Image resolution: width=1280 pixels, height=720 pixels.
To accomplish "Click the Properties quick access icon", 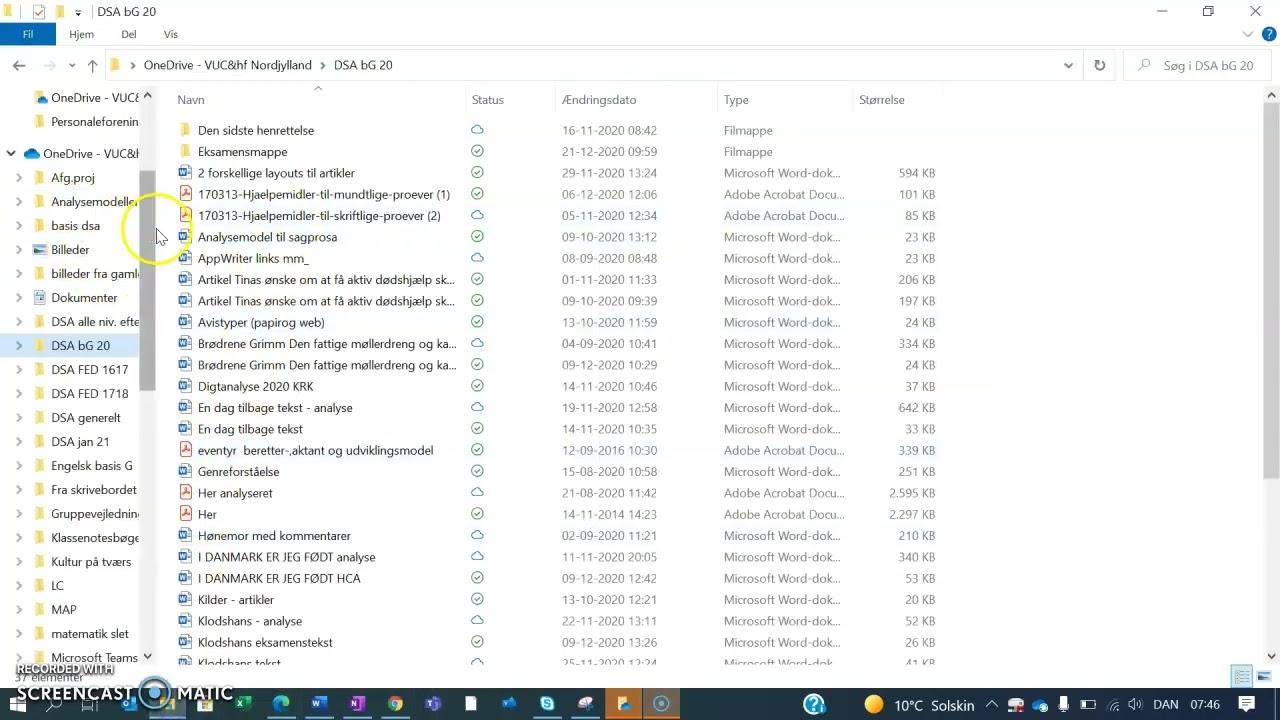I will (x=39, y=12).
